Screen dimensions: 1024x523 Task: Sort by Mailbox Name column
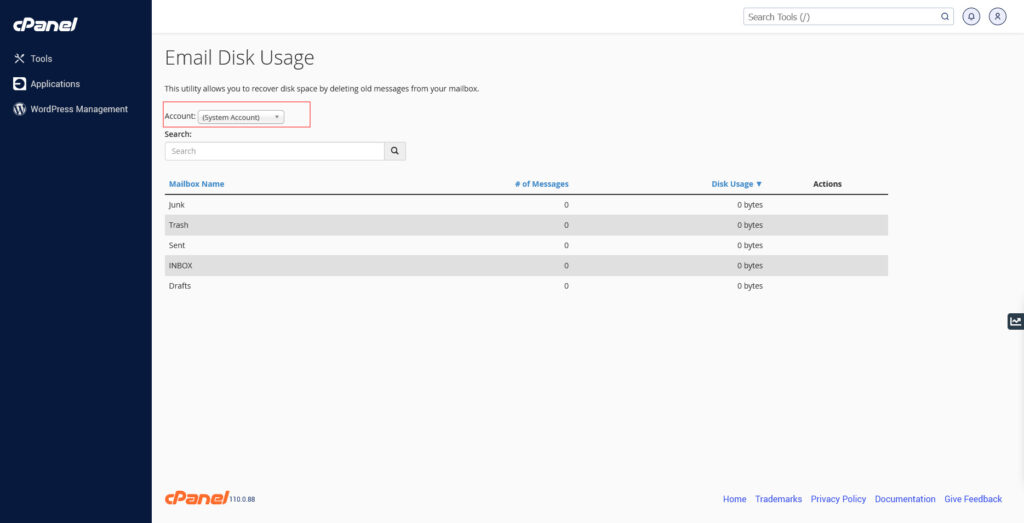point(196,184)
